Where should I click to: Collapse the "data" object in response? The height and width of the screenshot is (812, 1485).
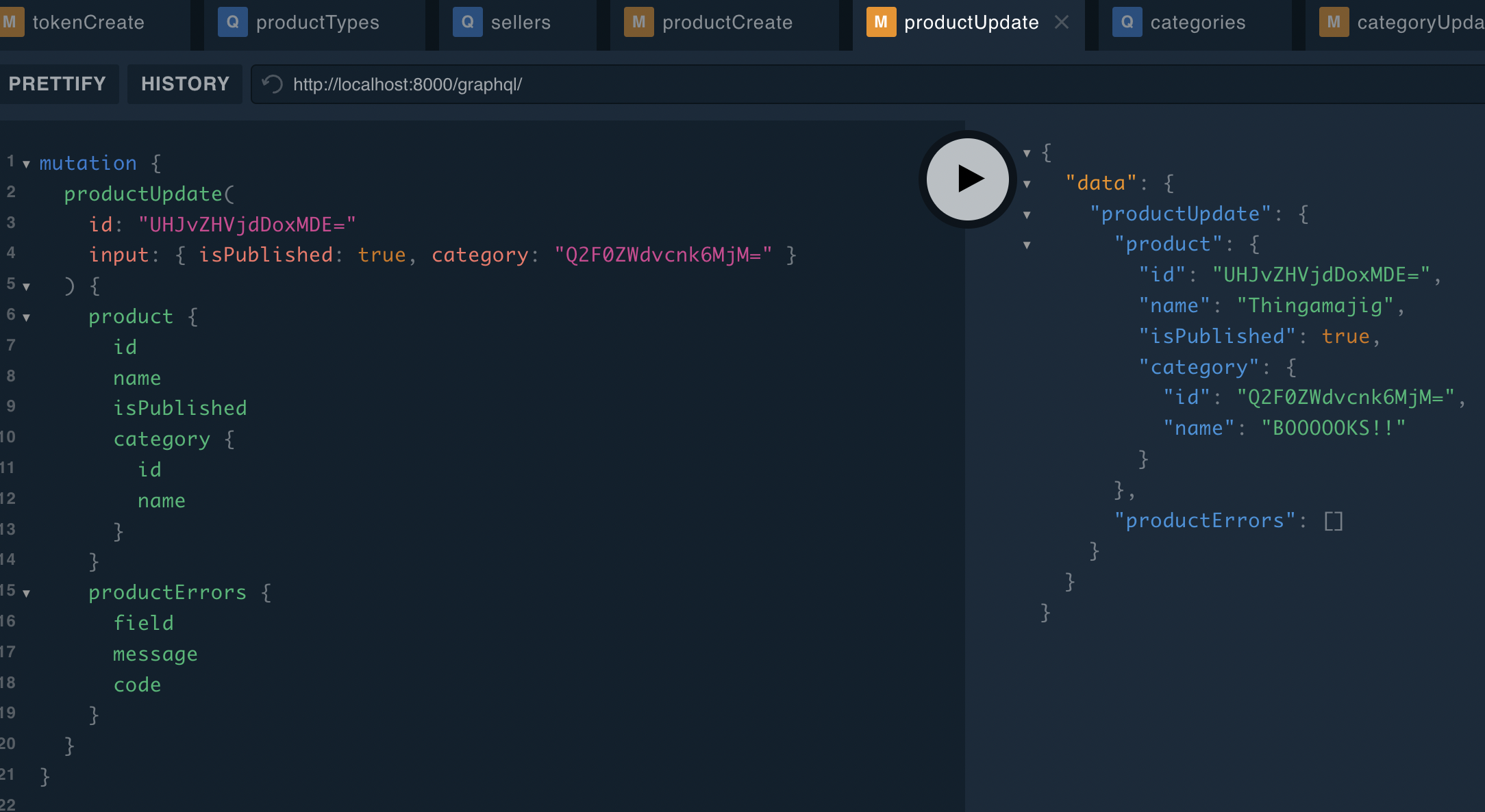pos(1027,184)
